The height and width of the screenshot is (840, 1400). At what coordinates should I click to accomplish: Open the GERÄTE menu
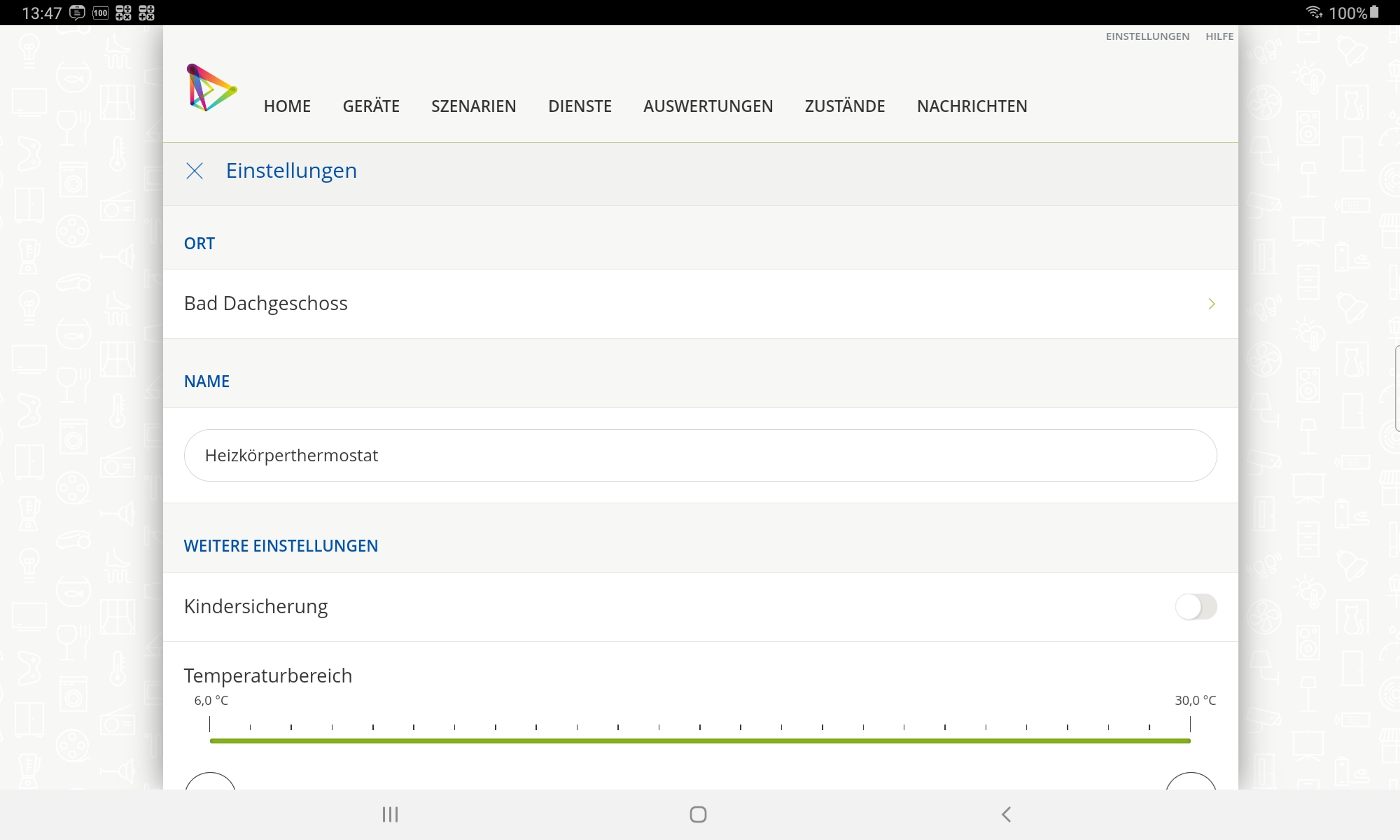point(371,106)
